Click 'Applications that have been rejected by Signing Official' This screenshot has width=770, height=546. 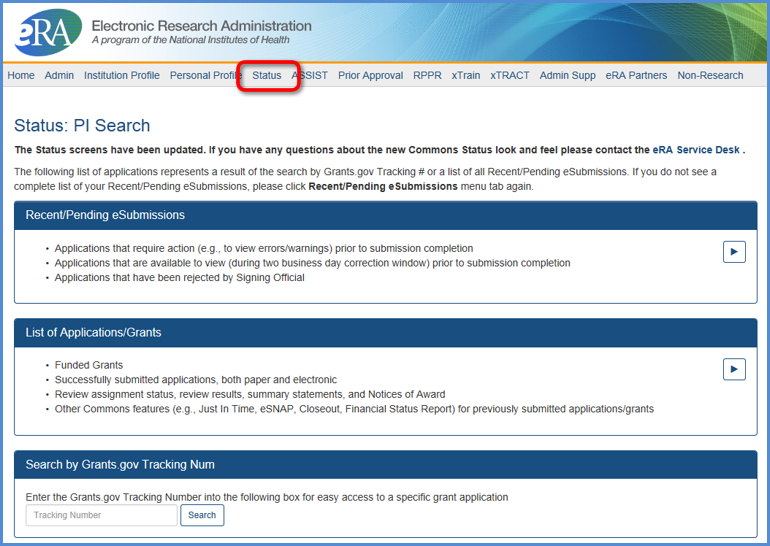[179, 277]
